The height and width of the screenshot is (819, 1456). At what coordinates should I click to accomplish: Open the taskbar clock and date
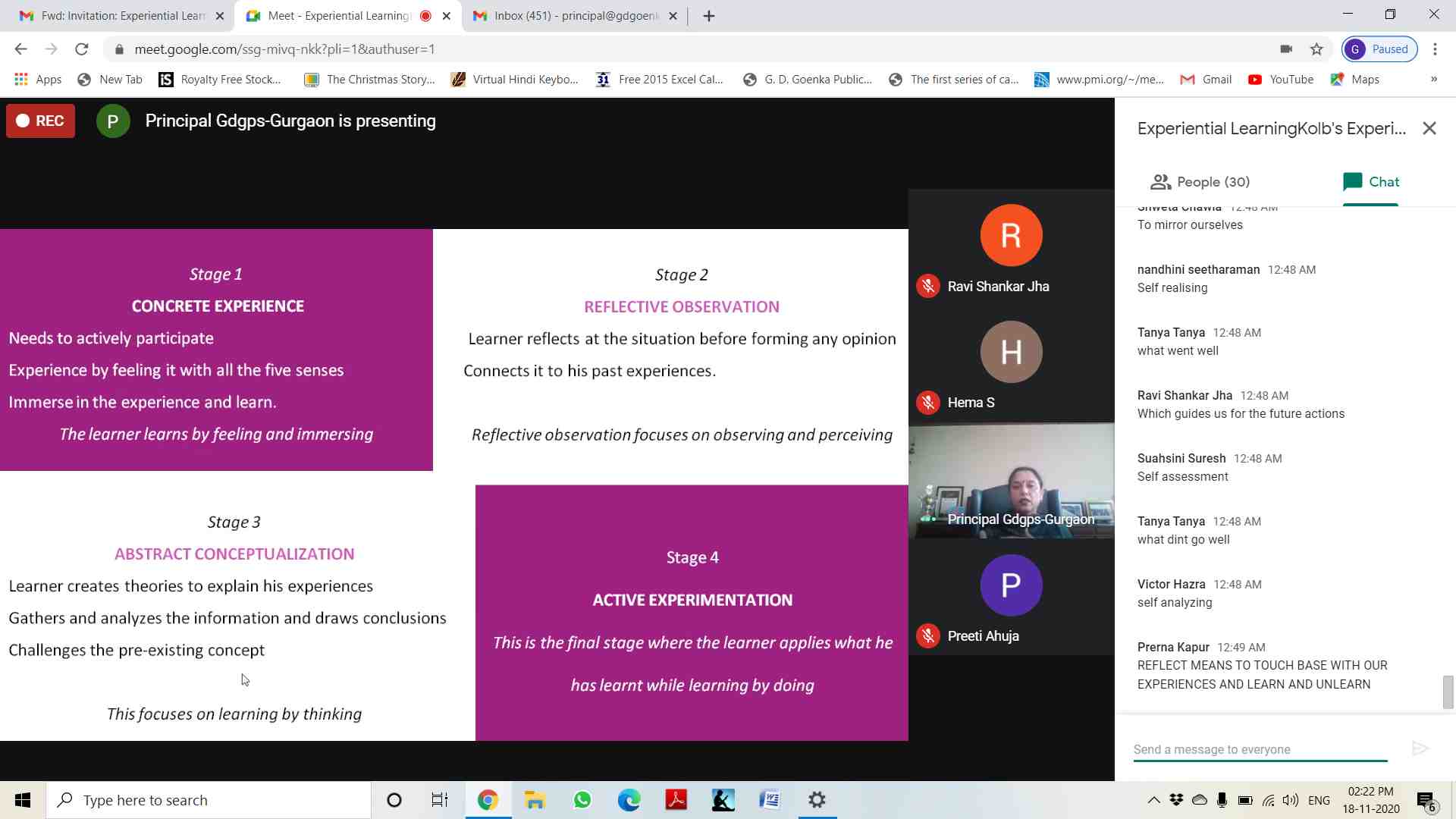tap(1371, 800)
